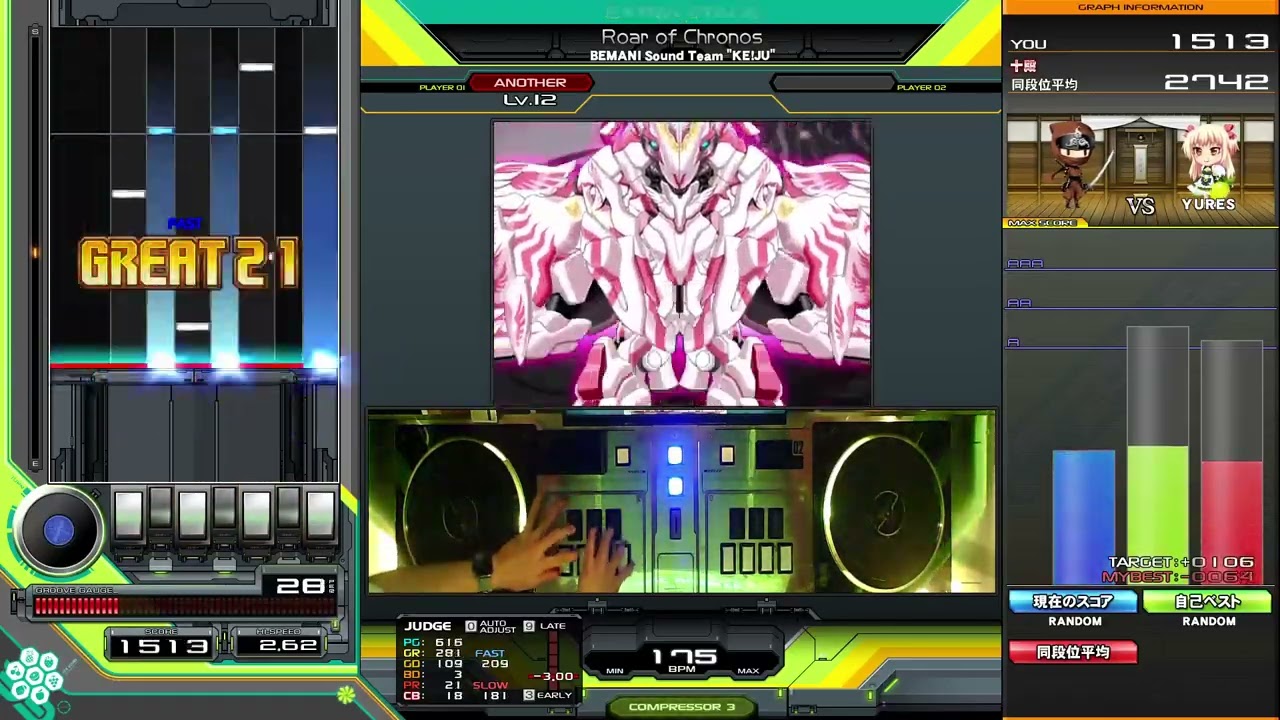Click the PLAYER 02 label
Screen dimensions: 1280x720
tap(921, 88)
